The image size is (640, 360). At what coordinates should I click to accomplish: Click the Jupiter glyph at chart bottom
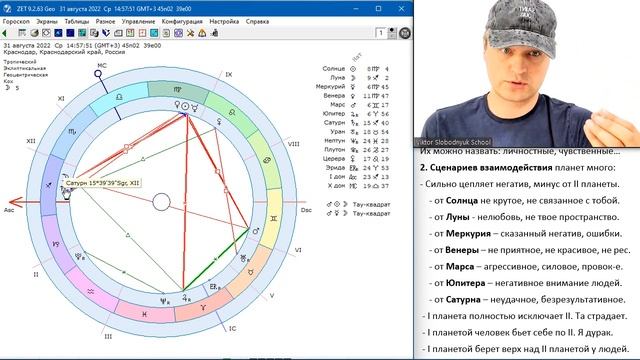click(x=186, y=298)
